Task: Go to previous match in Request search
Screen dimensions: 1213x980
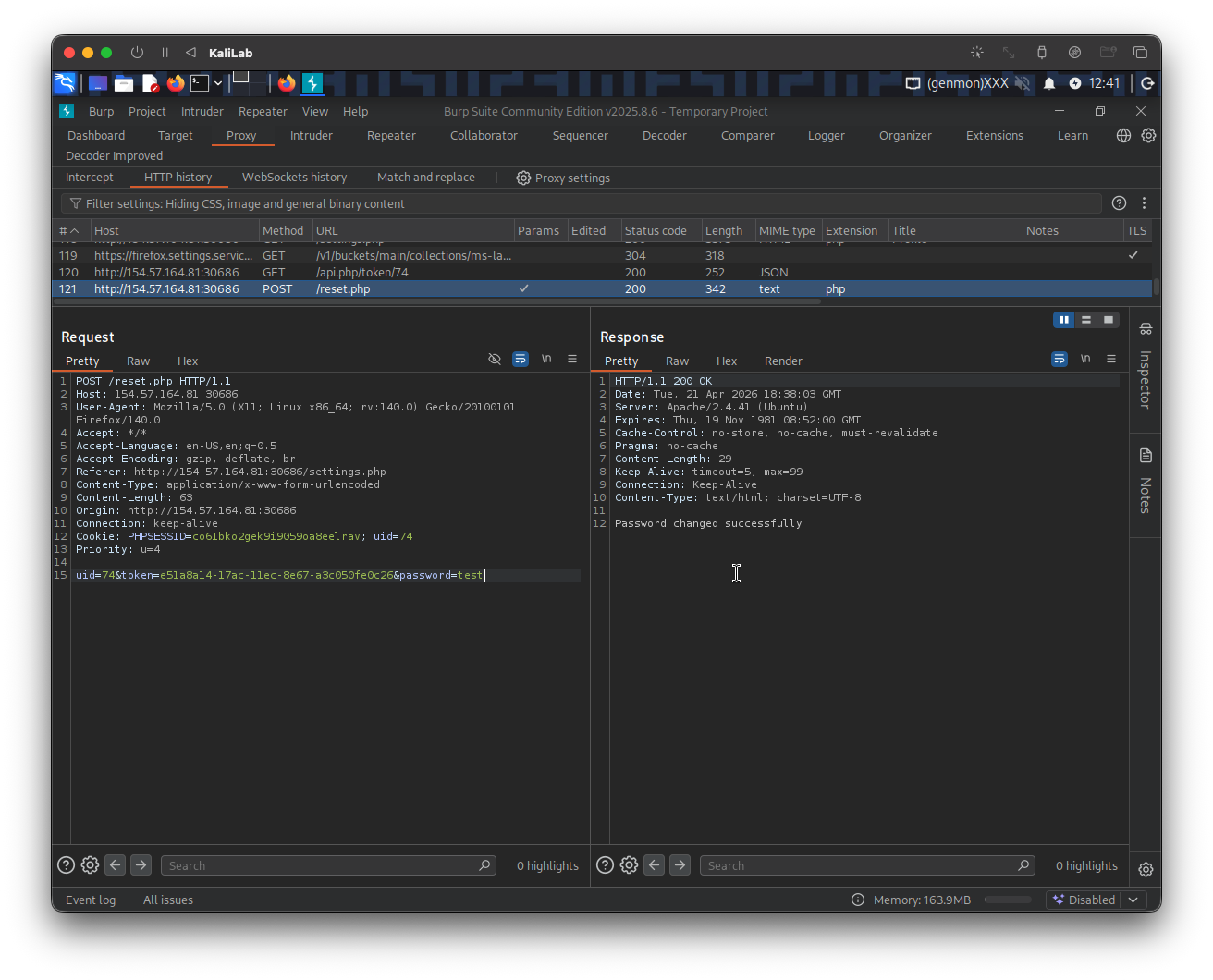Action: click(116, 865)
